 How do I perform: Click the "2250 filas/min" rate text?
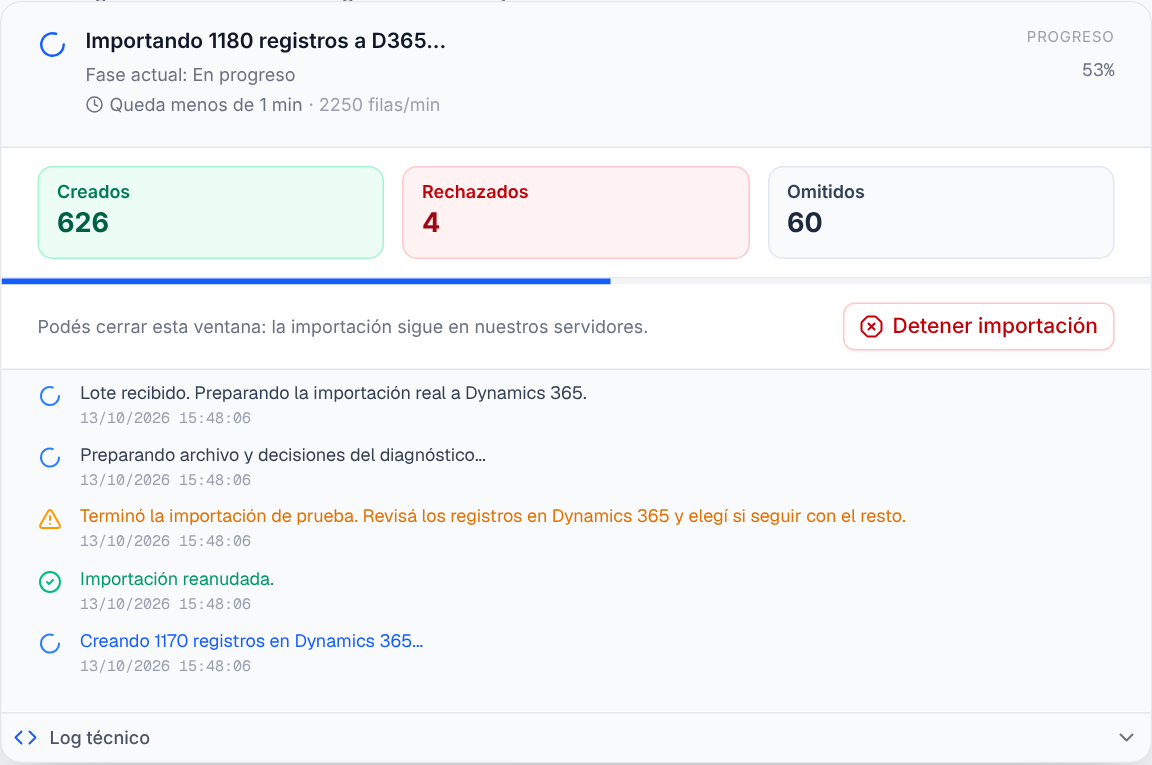pos(379,105)
